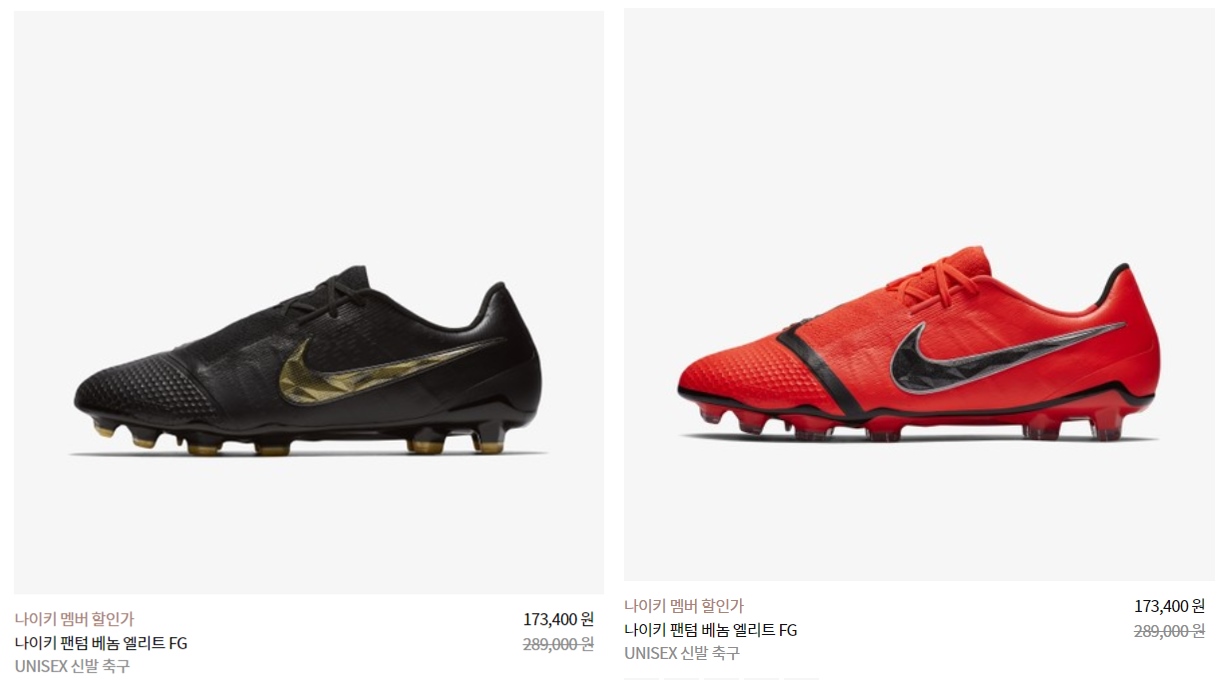Select the left 나이키 멤버 할인가 label
This screenshot has width=1224, height=680.
74,619
